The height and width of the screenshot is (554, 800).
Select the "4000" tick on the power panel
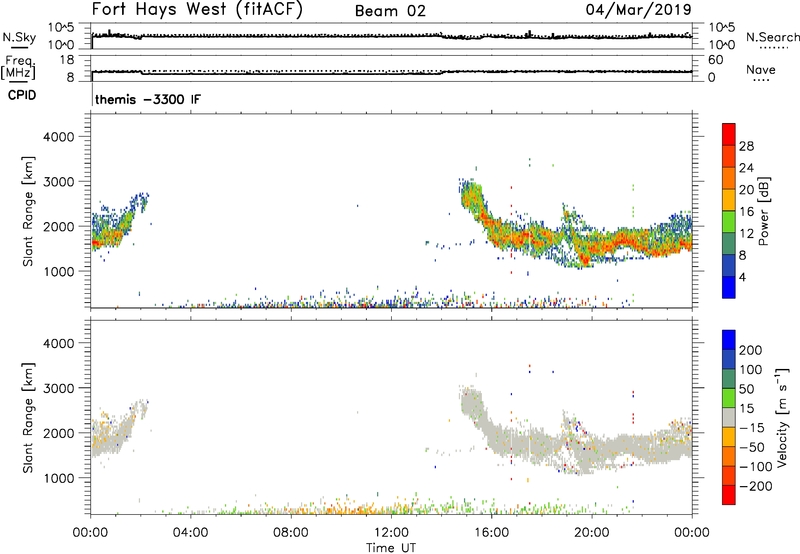tap(58, 137)
